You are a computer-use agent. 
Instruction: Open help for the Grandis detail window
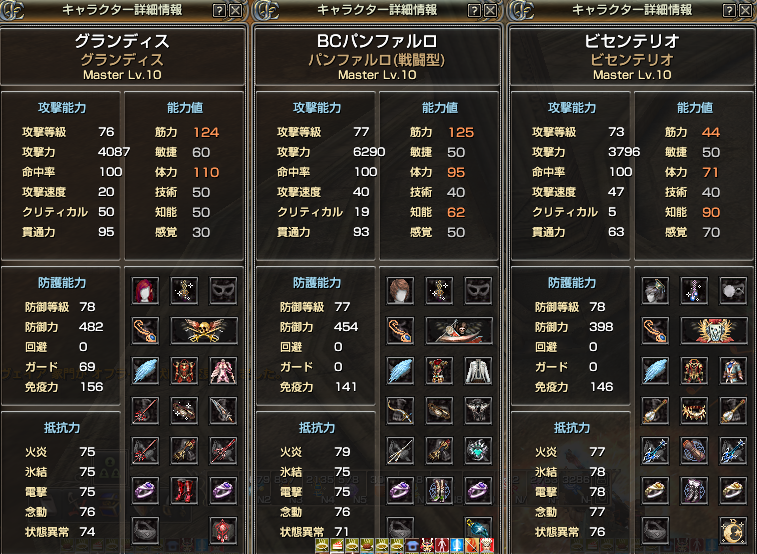[x=219, y=10]
